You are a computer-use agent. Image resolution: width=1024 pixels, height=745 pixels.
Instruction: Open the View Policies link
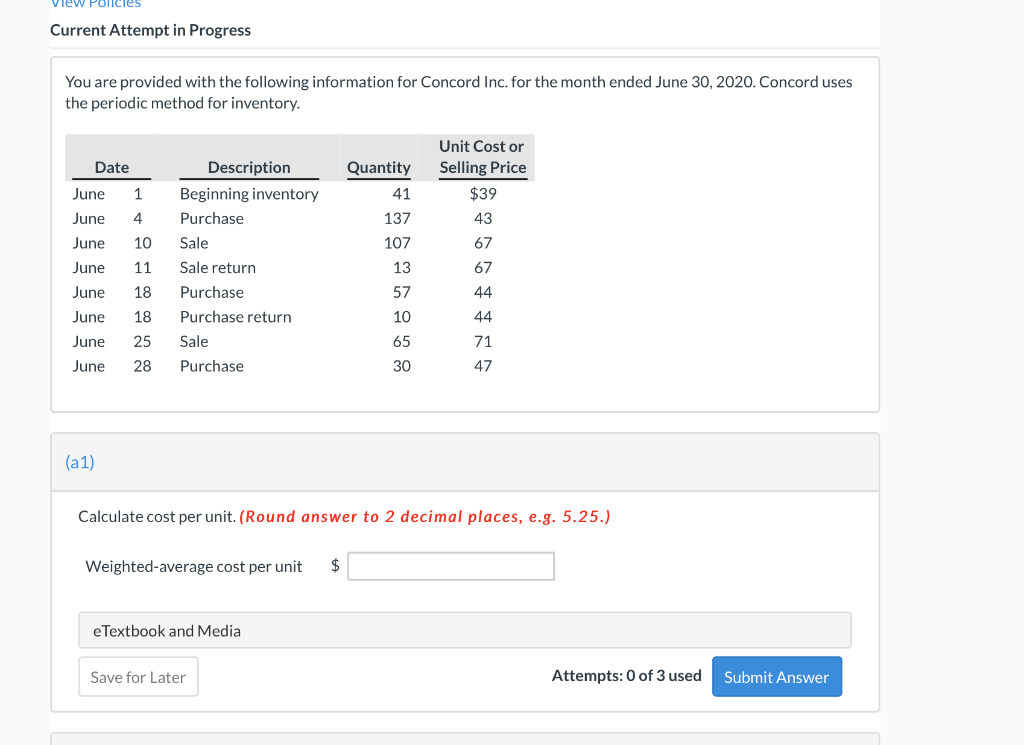(x=95, y=4)
